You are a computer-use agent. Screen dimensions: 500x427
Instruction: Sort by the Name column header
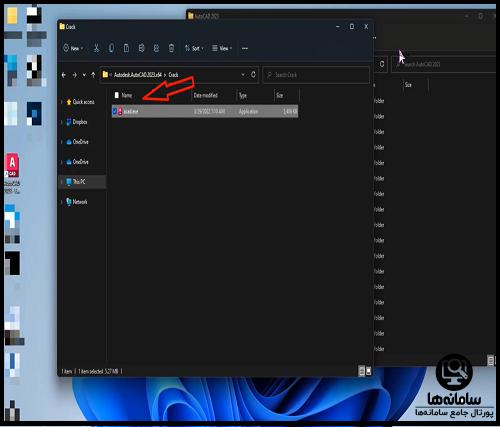click(127, 95)
